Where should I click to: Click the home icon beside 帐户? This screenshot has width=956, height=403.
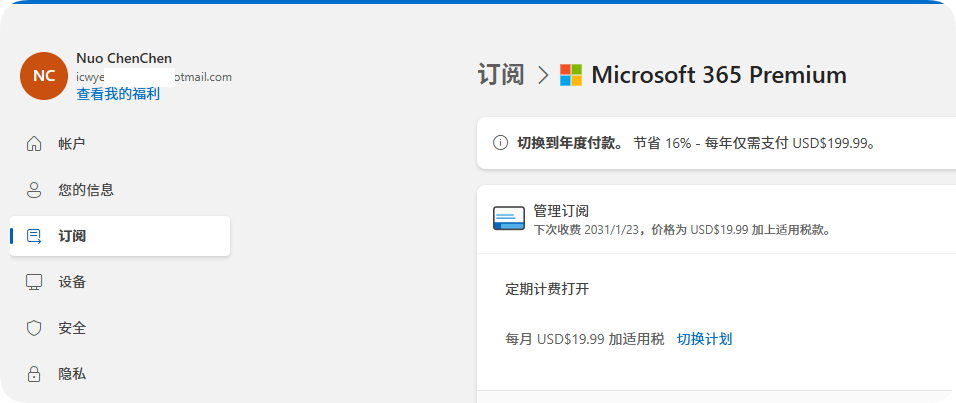34,144
